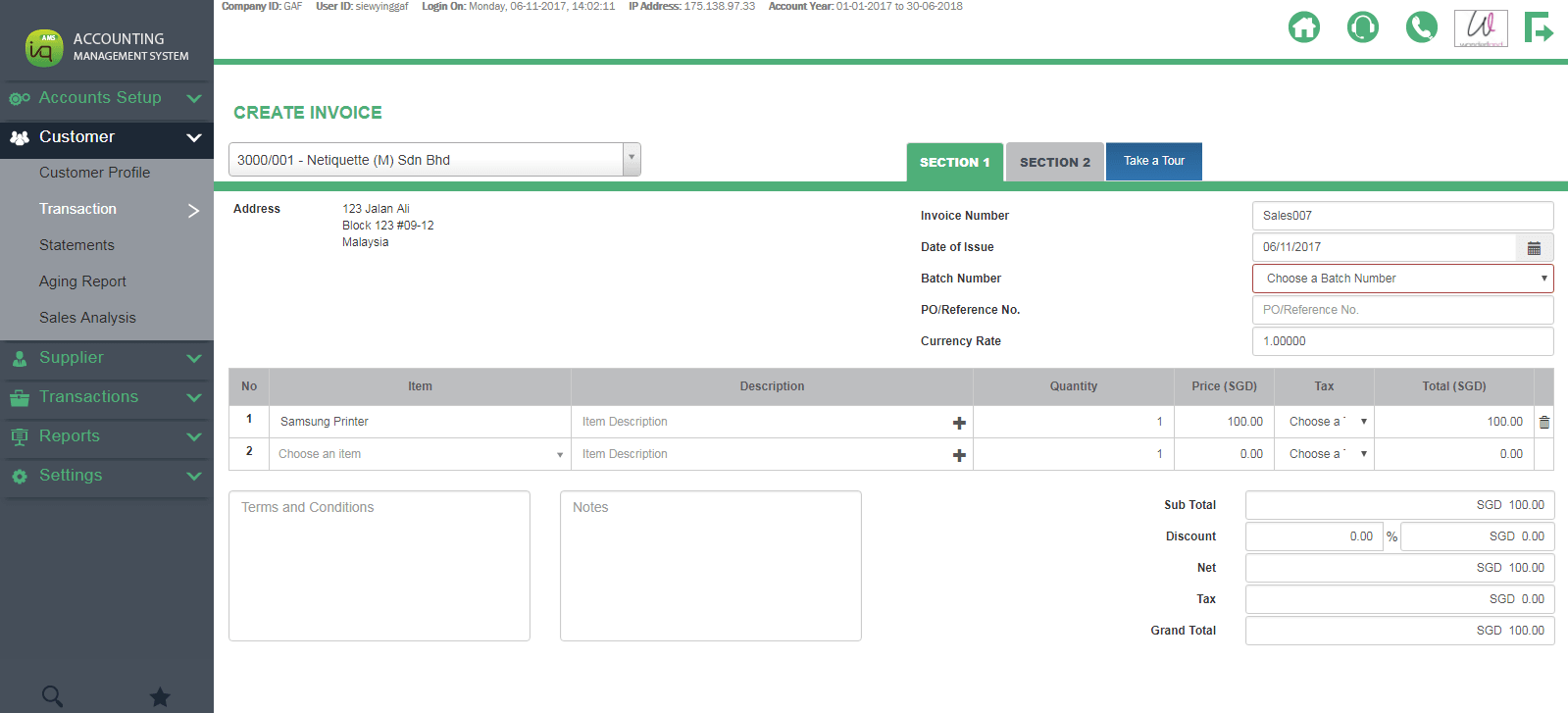Switch to the Section 2 tab
Screen dimensions: 1568x713
click(x=1054, y=162)
